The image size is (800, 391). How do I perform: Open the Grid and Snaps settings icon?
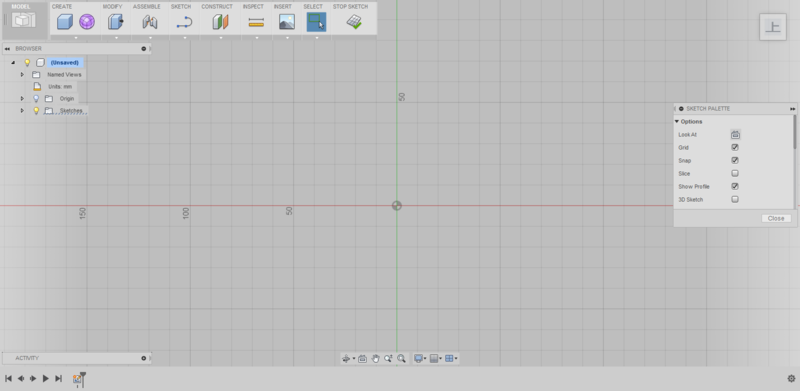pos(434,359)
